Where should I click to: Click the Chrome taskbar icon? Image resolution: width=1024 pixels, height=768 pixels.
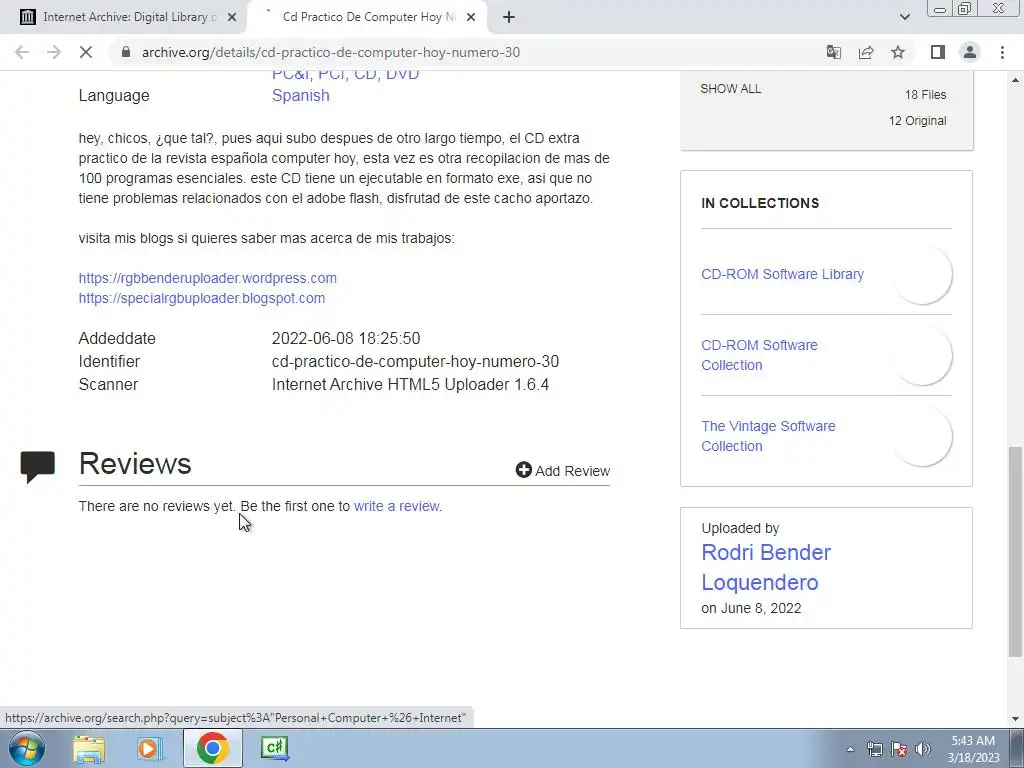point(212,748)
